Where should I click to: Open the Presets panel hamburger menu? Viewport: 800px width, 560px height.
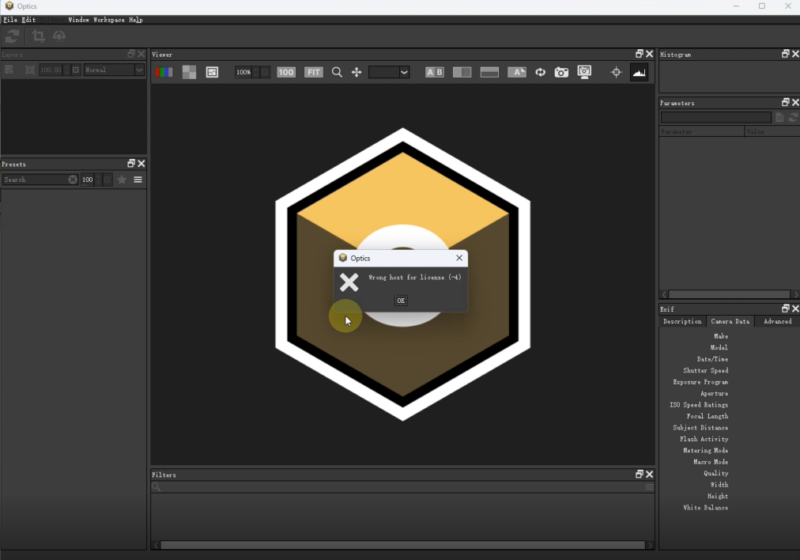[x=138, y=180]
